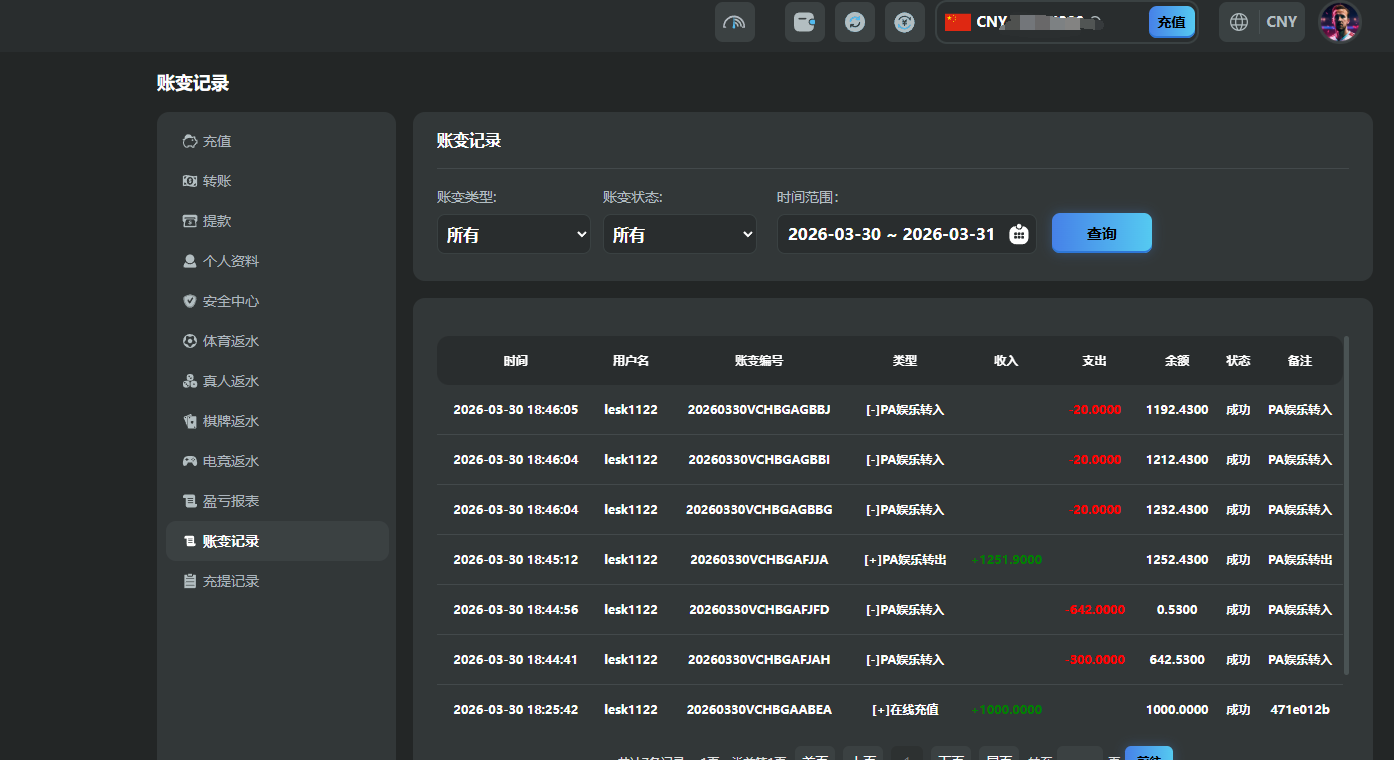Click the refresh balance icon

pyautogui.click(x=854, y=22)
